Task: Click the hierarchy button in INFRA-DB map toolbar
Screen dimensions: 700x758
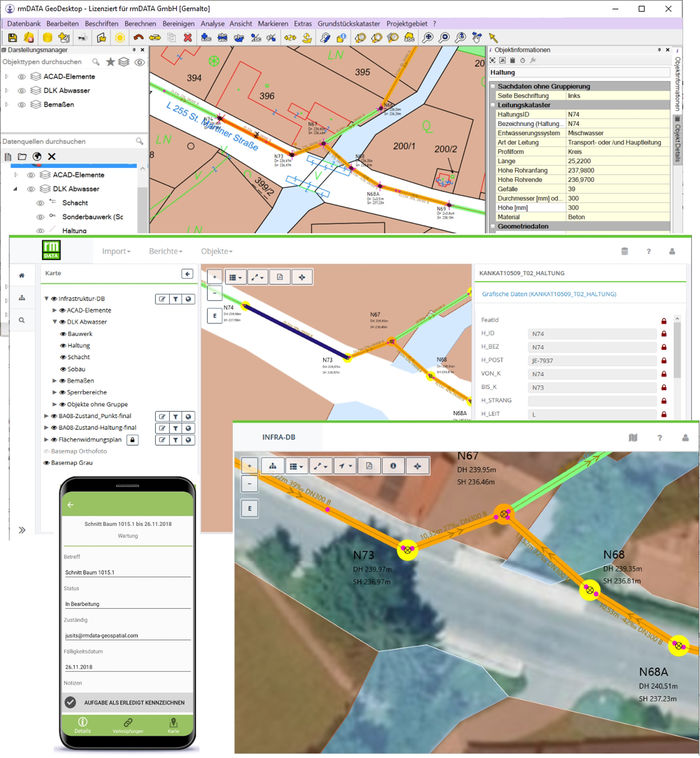Action: (273, 466)
